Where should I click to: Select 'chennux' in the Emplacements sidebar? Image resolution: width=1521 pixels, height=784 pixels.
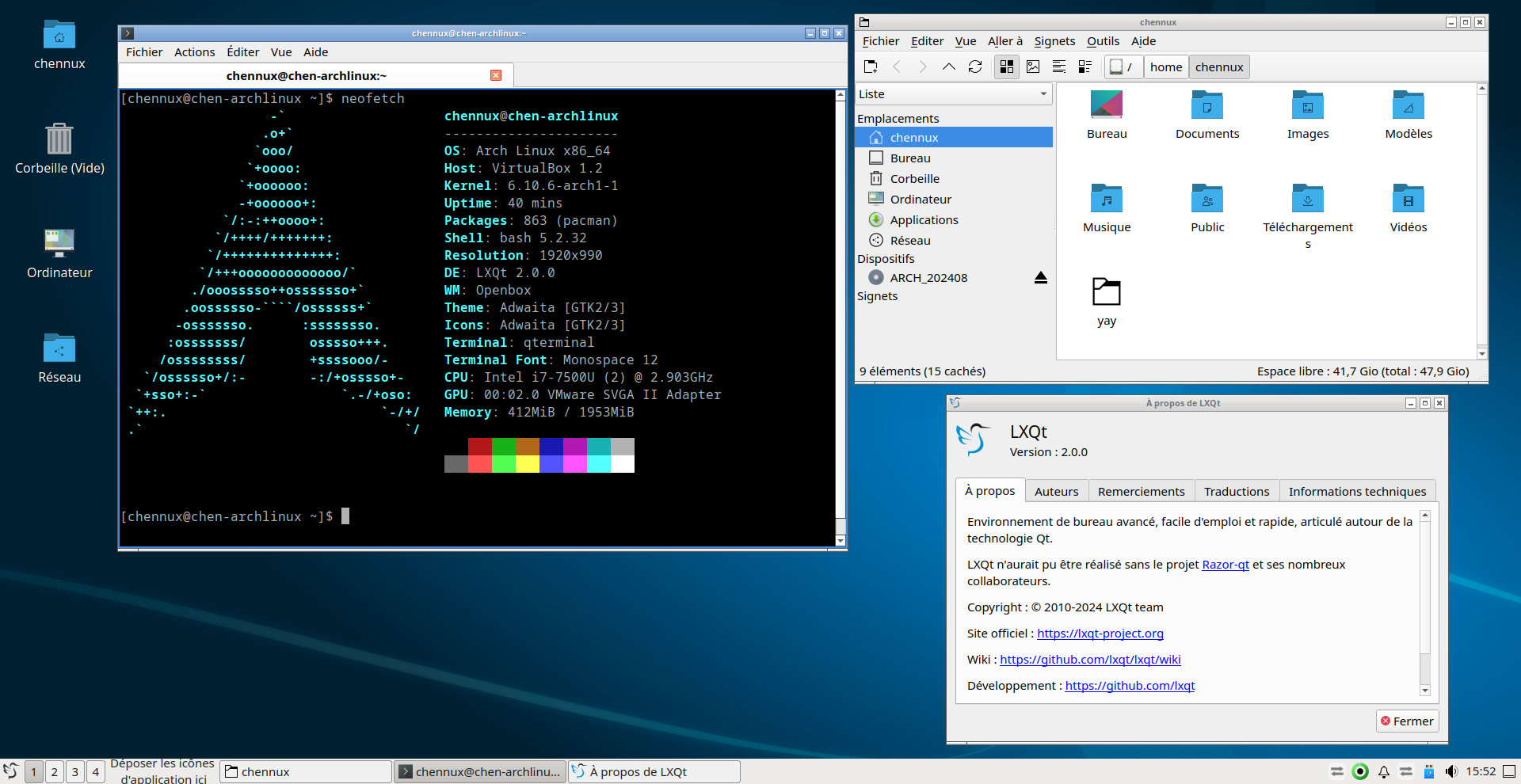click(x=954, y=138)
